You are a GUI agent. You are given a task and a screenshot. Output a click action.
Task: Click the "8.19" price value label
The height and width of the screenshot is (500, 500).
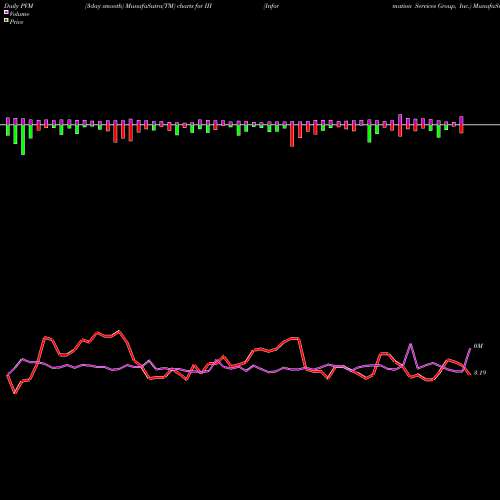[480, 373]
